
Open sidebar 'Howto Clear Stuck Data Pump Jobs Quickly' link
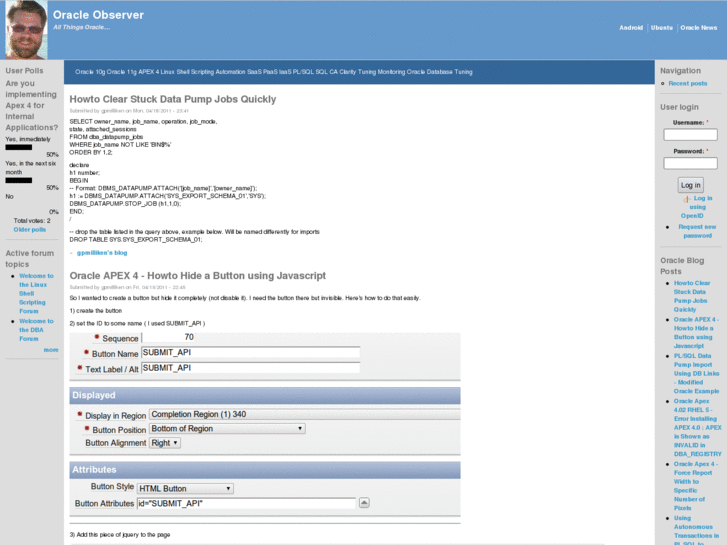click(x=692, y=296)
